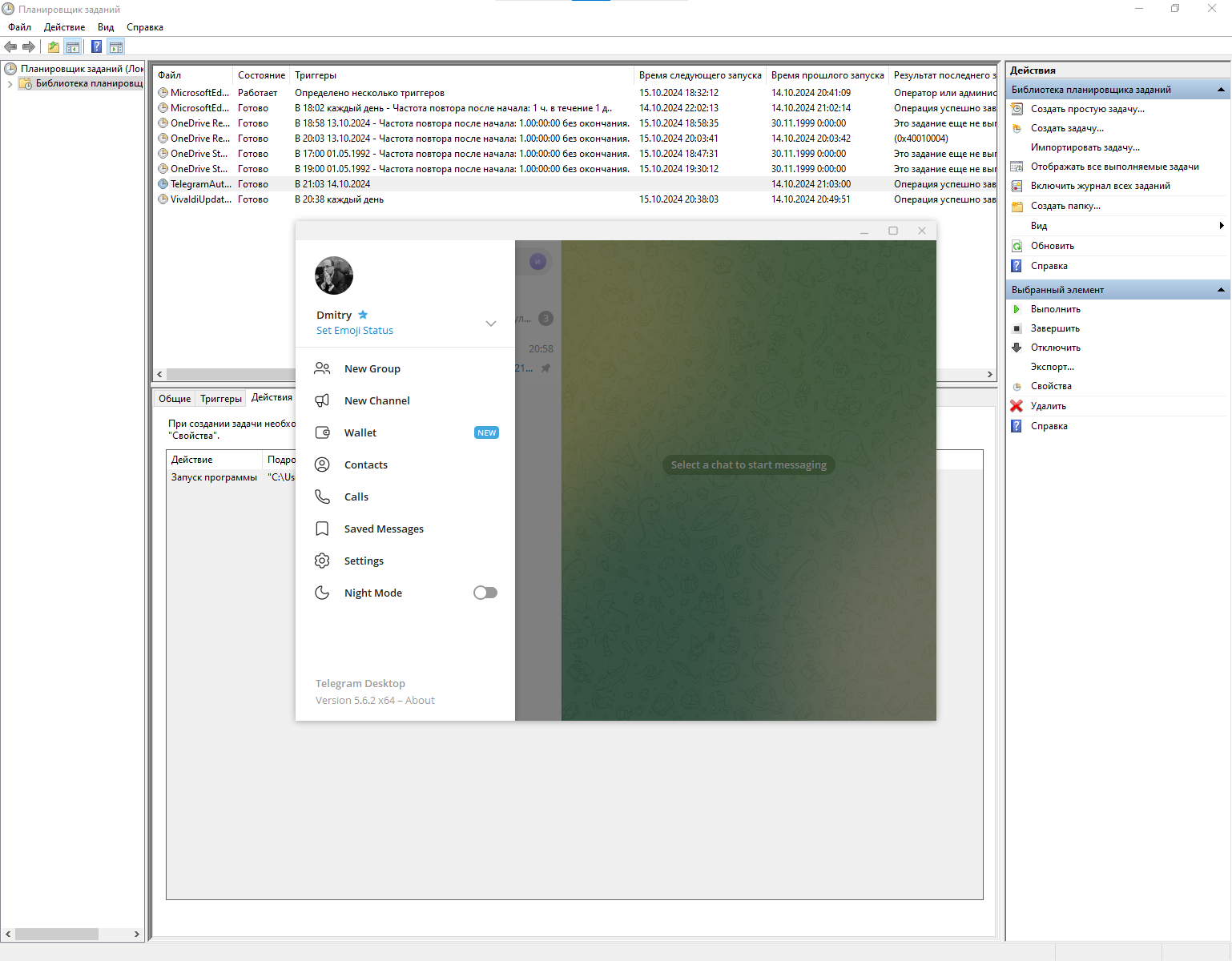1232x961 pixels.
Task: Click 'Экспорт...' action
Action: [x=1053, y=367]
